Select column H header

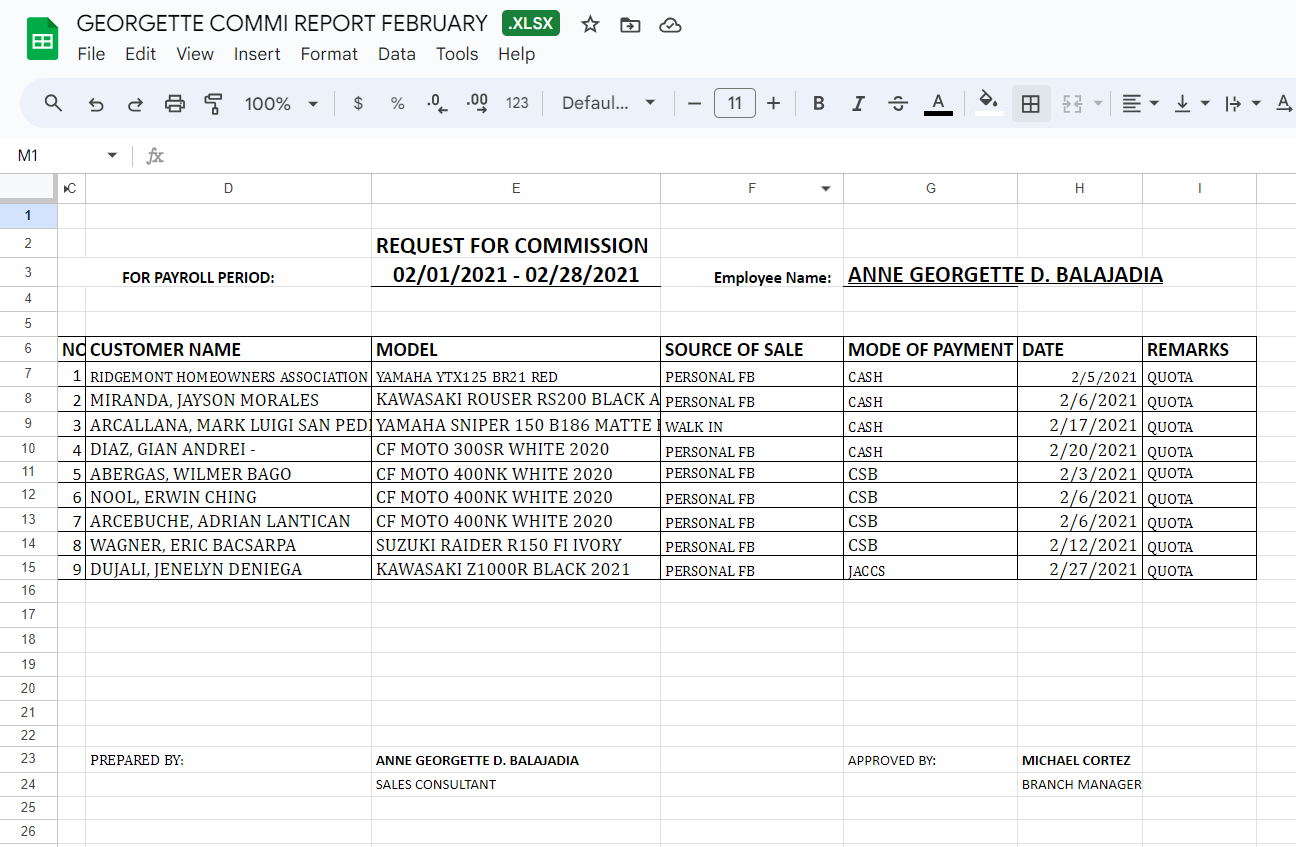point(1080,188)
